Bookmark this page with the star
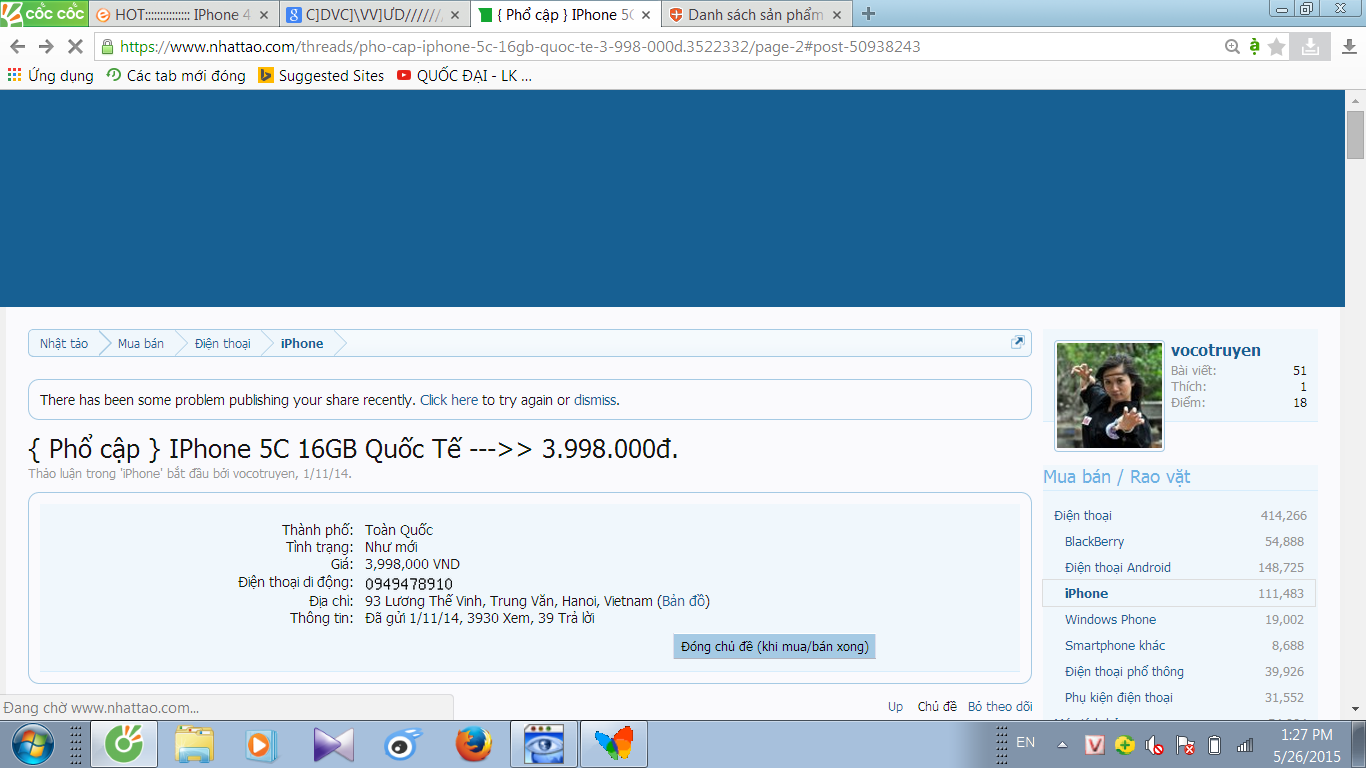The width and height of the screenshot is (1366, 768). (x=1276, y=46)
